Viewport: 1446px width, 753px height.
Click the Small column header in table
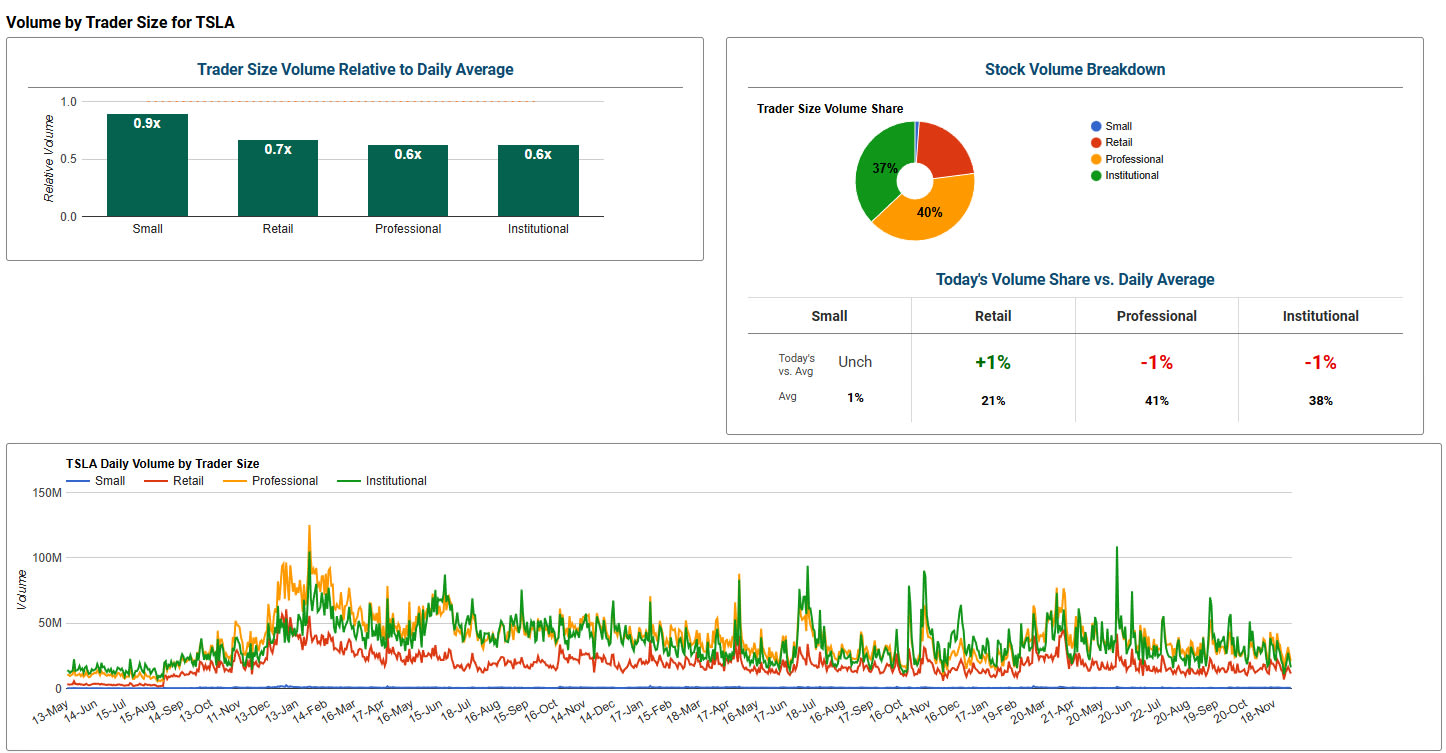[829, 316]
